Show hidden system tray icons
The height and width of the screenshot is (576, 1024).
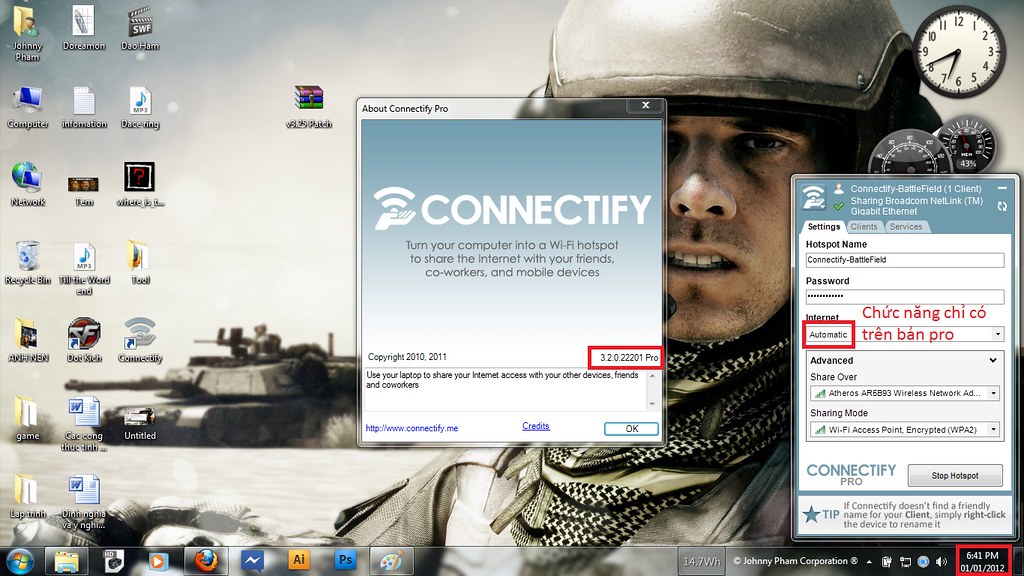point(869,562)
